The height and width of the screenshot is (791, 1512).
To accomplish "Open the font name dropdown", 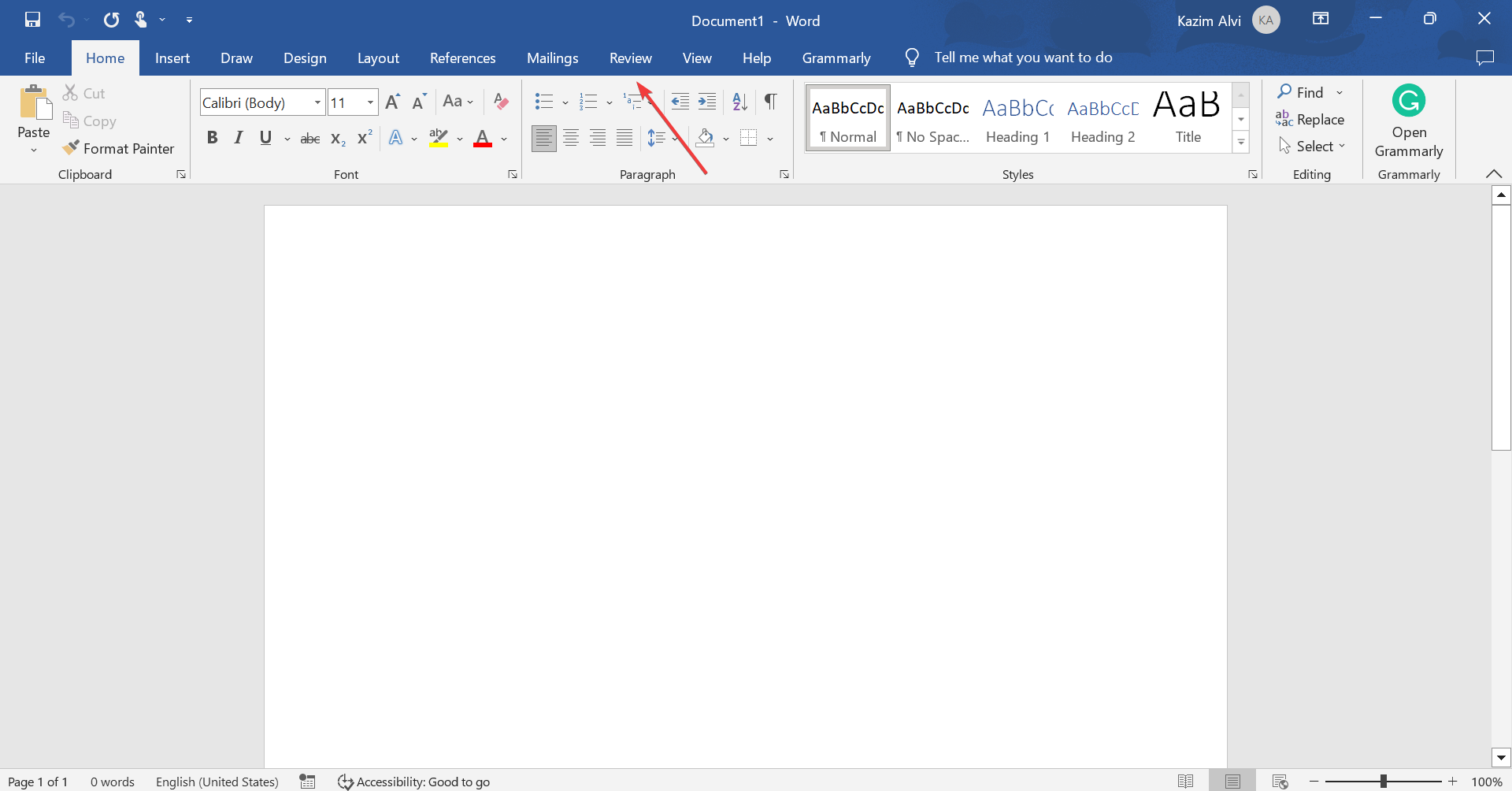I will click(318, 102).
